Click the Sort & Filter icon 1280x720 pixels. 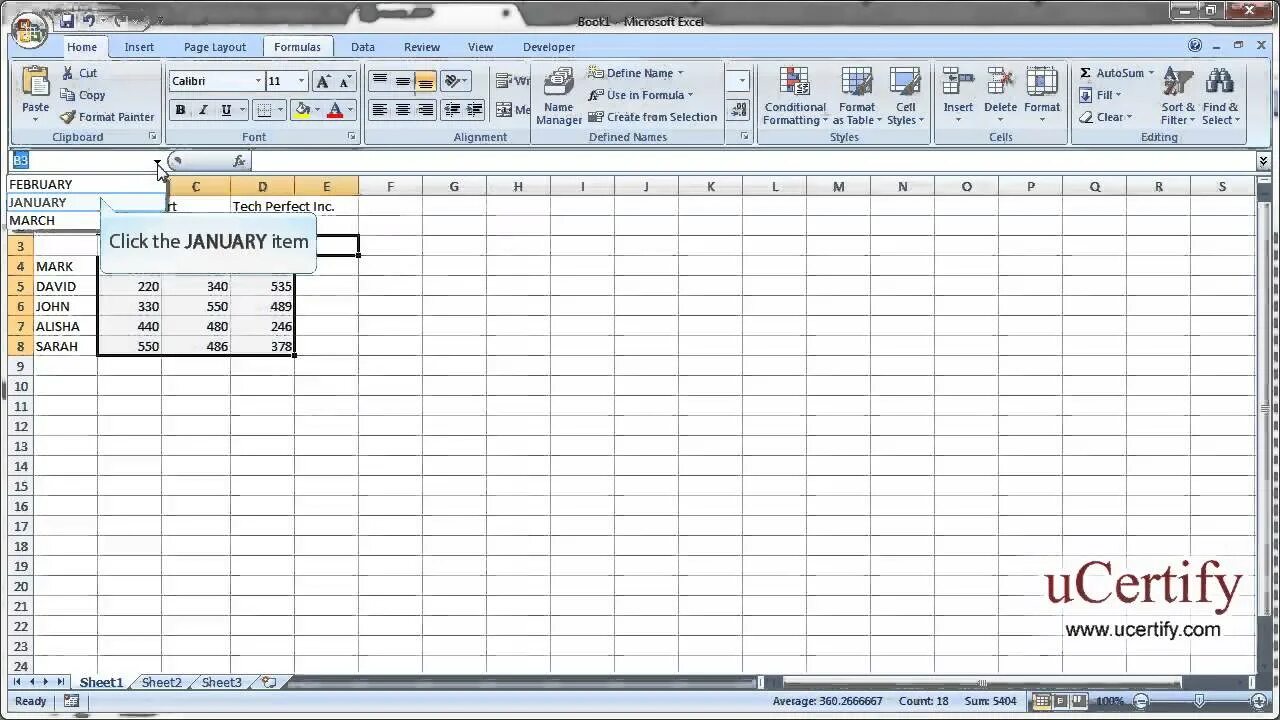pos(1178,97)
